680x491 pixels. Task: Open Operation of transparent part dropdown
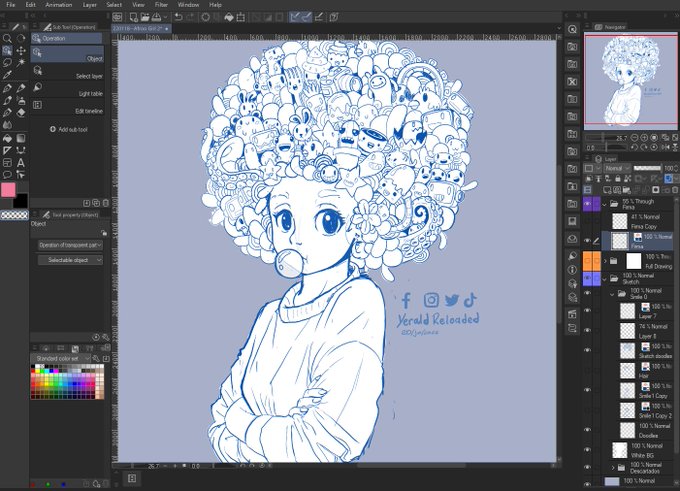tap(70, 245)
